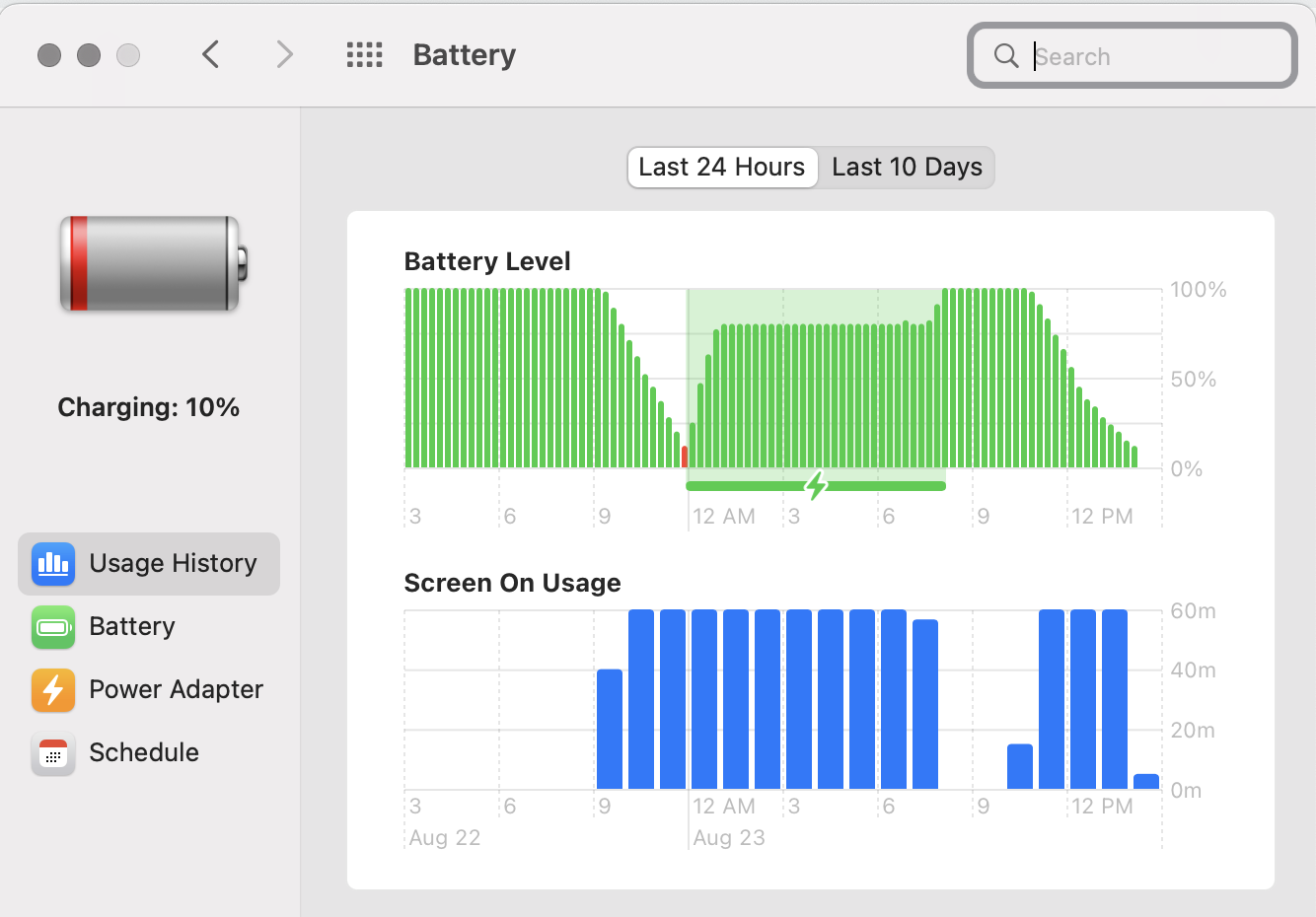1316x917 pixels.
Task: Click the charging lightning bolt on chart
Action: [x=816, y=485]
